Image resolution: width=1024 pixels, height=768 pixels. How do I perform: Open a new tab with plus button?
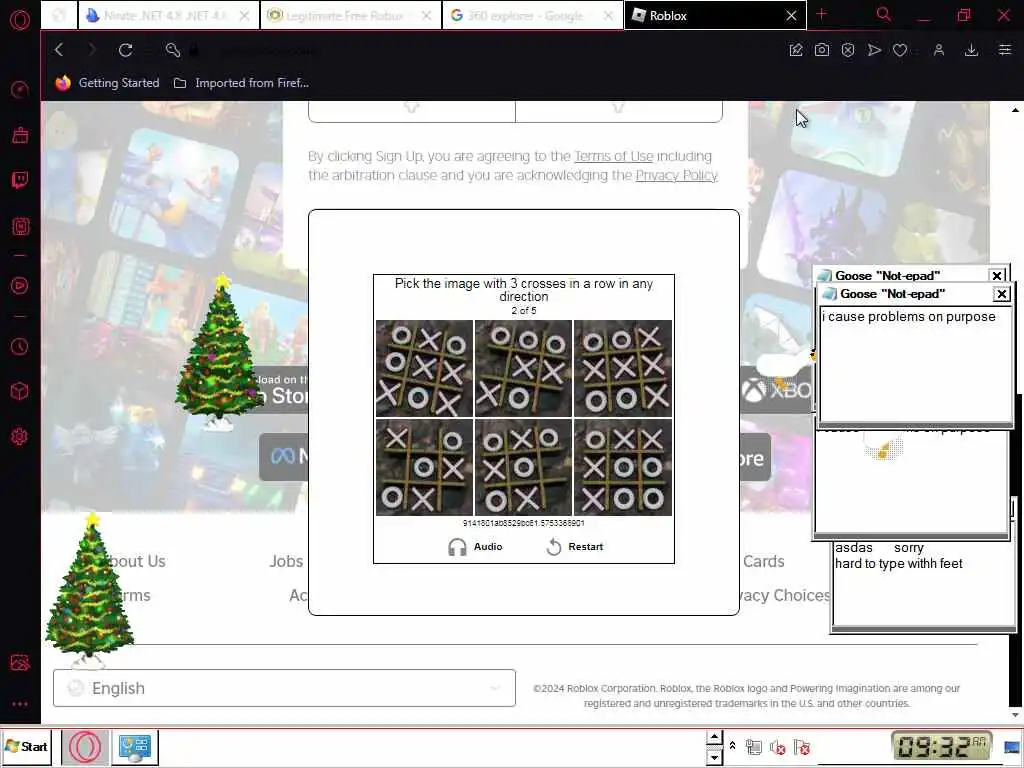click(822, 14)
